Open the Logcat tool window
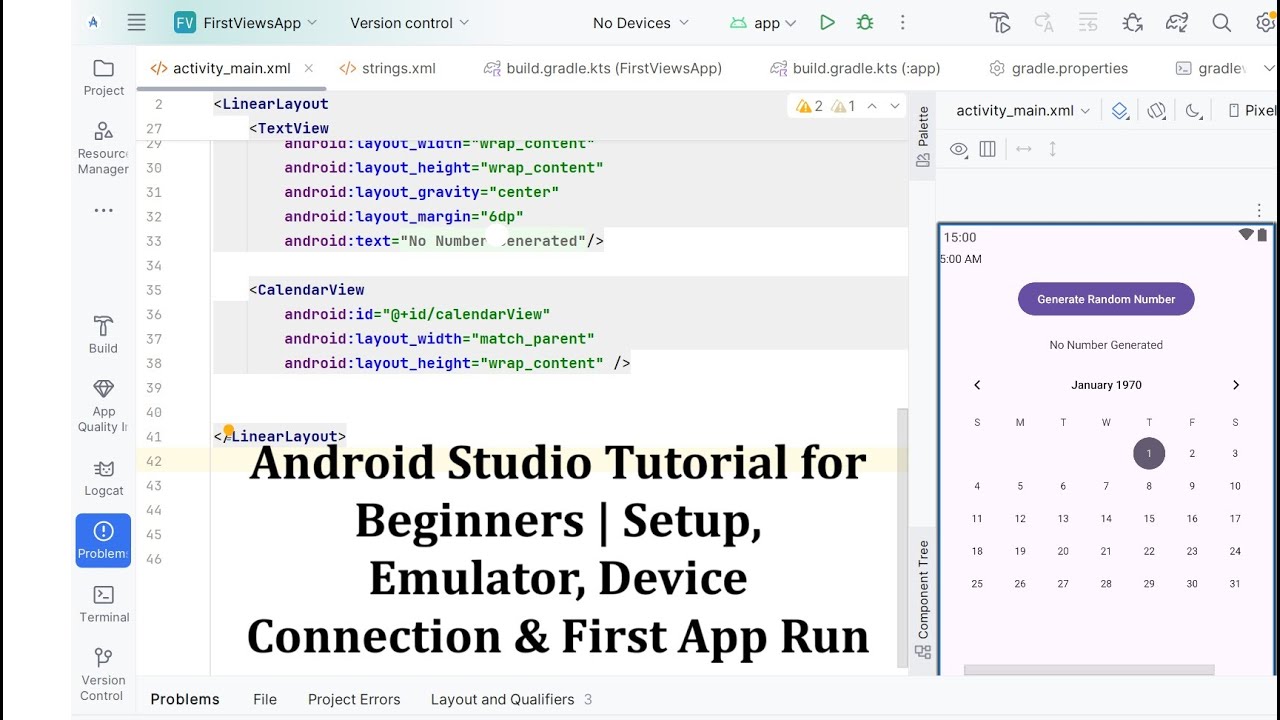This screenshot has width=1280, height=720. coord(103,478)
